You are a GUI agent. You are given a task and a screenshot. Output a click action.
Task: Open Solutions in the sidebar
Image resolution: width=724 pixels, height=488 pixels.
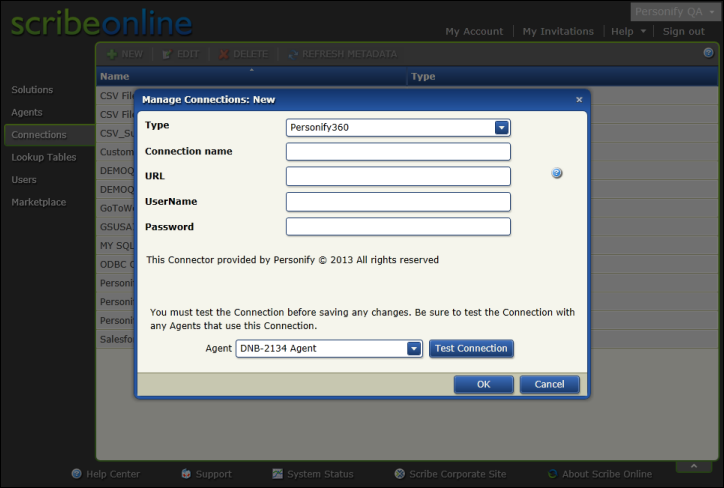[x=32, y=90]
